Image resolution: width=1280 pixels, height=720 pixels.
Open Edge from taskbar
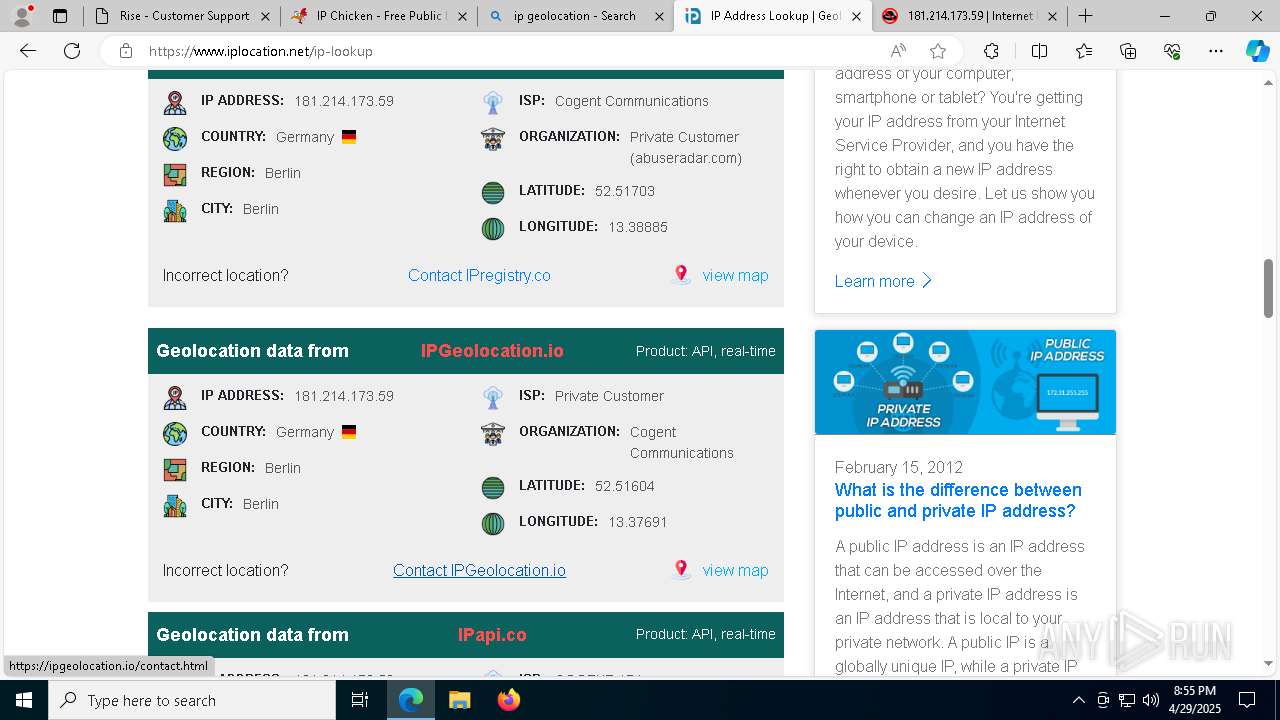[x=411, y=700]
